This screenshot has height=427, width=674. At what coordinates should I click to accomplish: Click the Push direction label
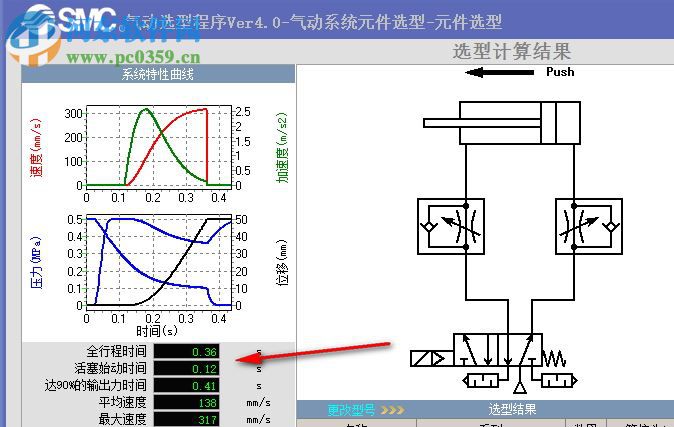click(x=560, y=72)
